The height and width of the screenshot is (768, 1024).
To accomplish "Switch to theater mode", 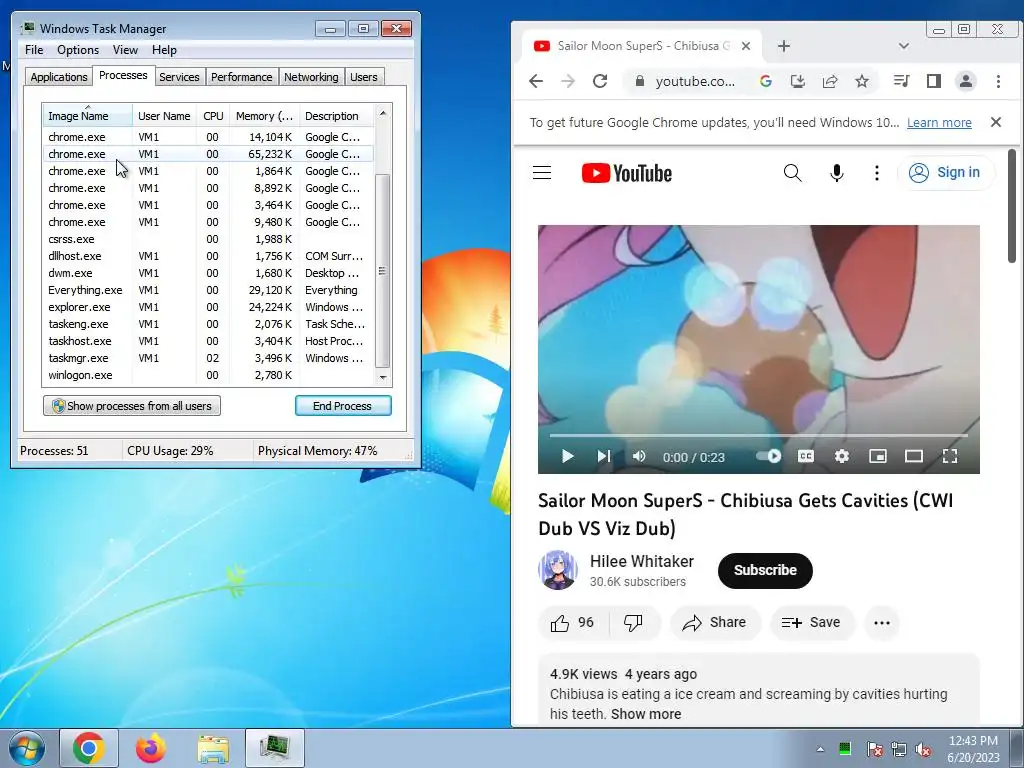I will pos(914,456).
